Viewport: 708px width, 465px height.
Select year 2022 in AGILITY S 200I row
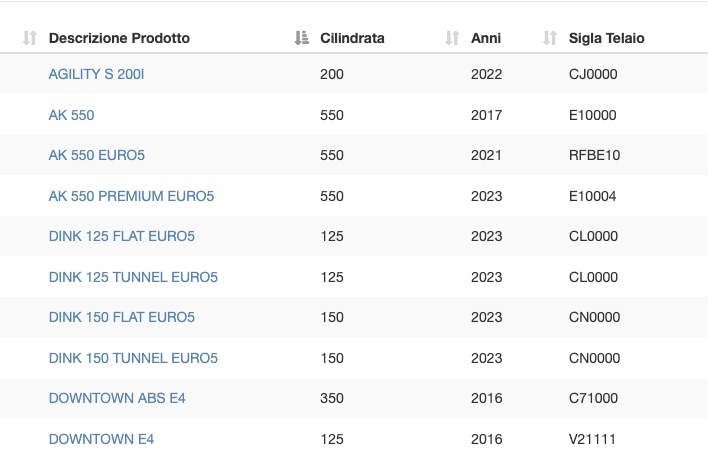(486, 74)
